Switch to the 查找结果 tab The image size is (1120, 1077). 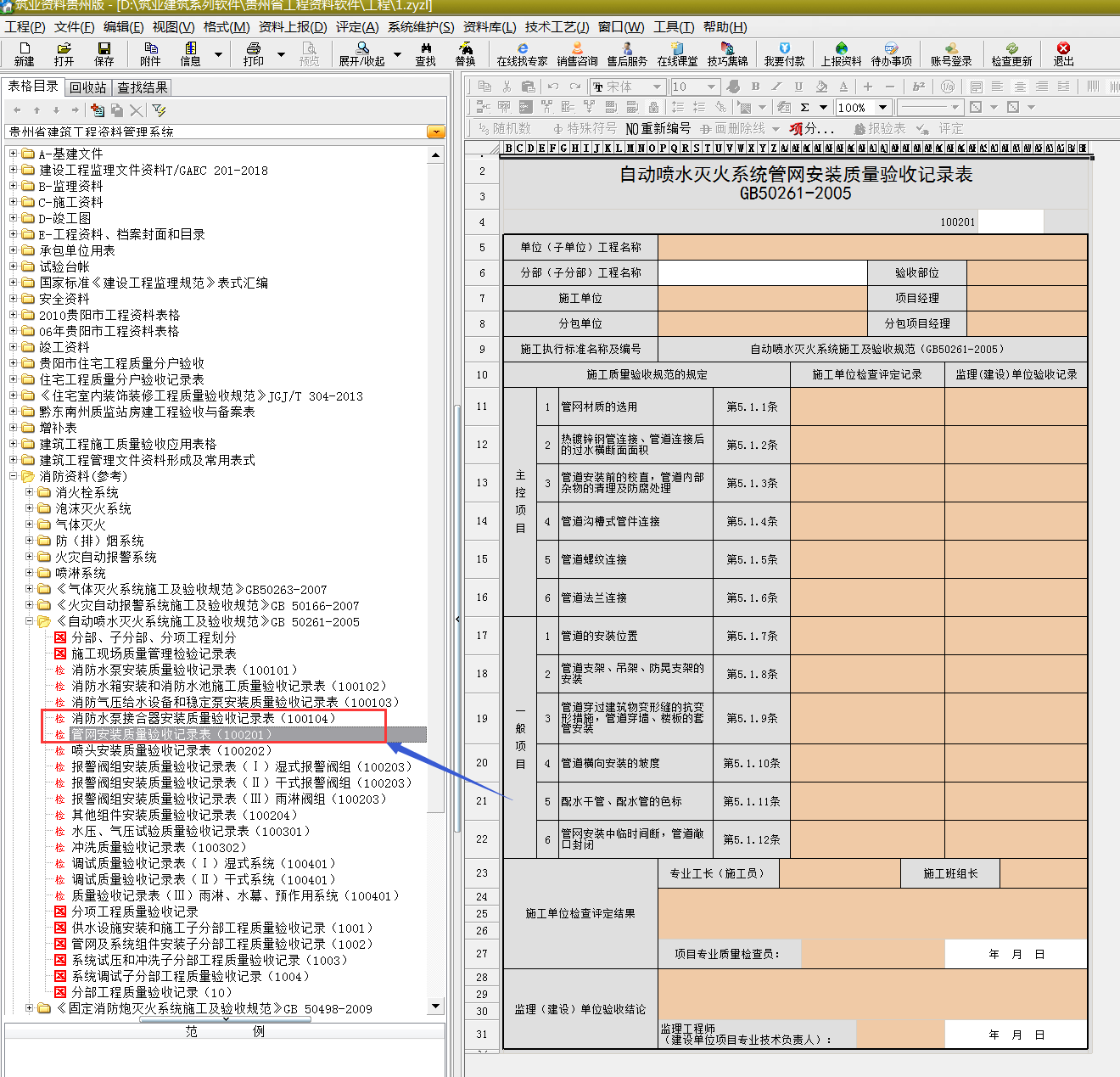(142, 87)
